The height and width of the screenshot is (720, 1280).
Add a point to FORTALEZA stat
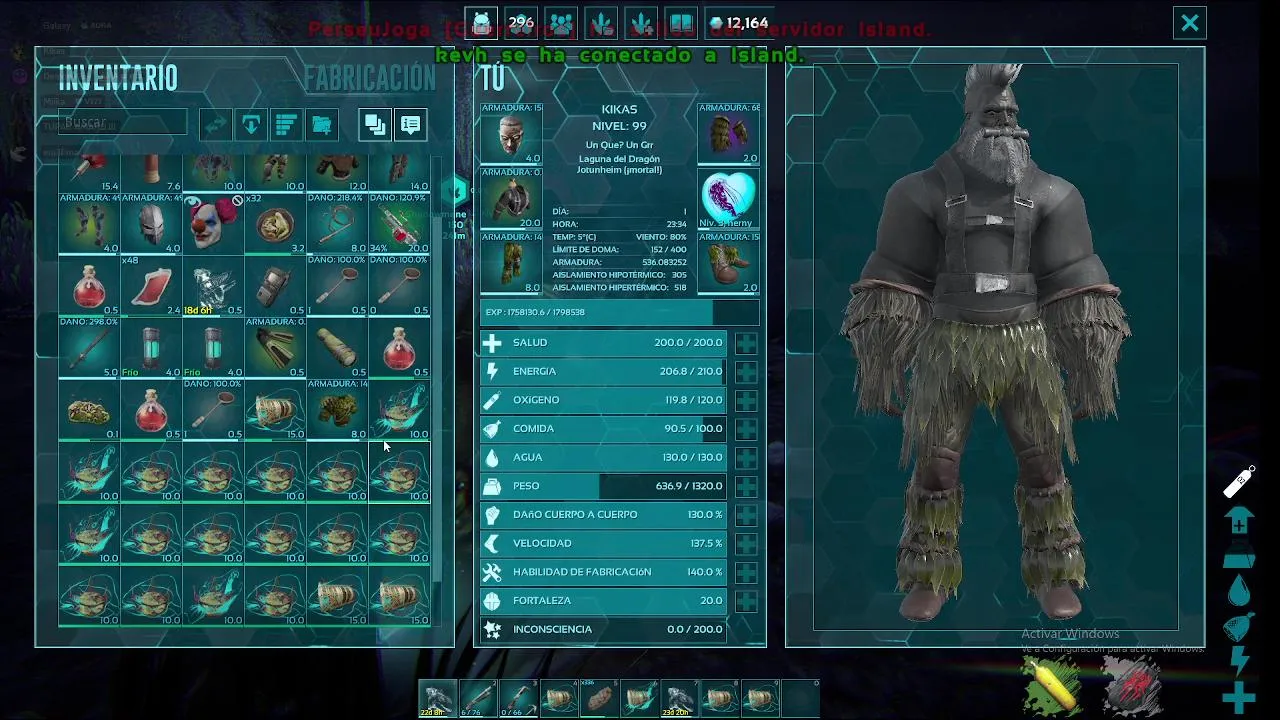746,601
